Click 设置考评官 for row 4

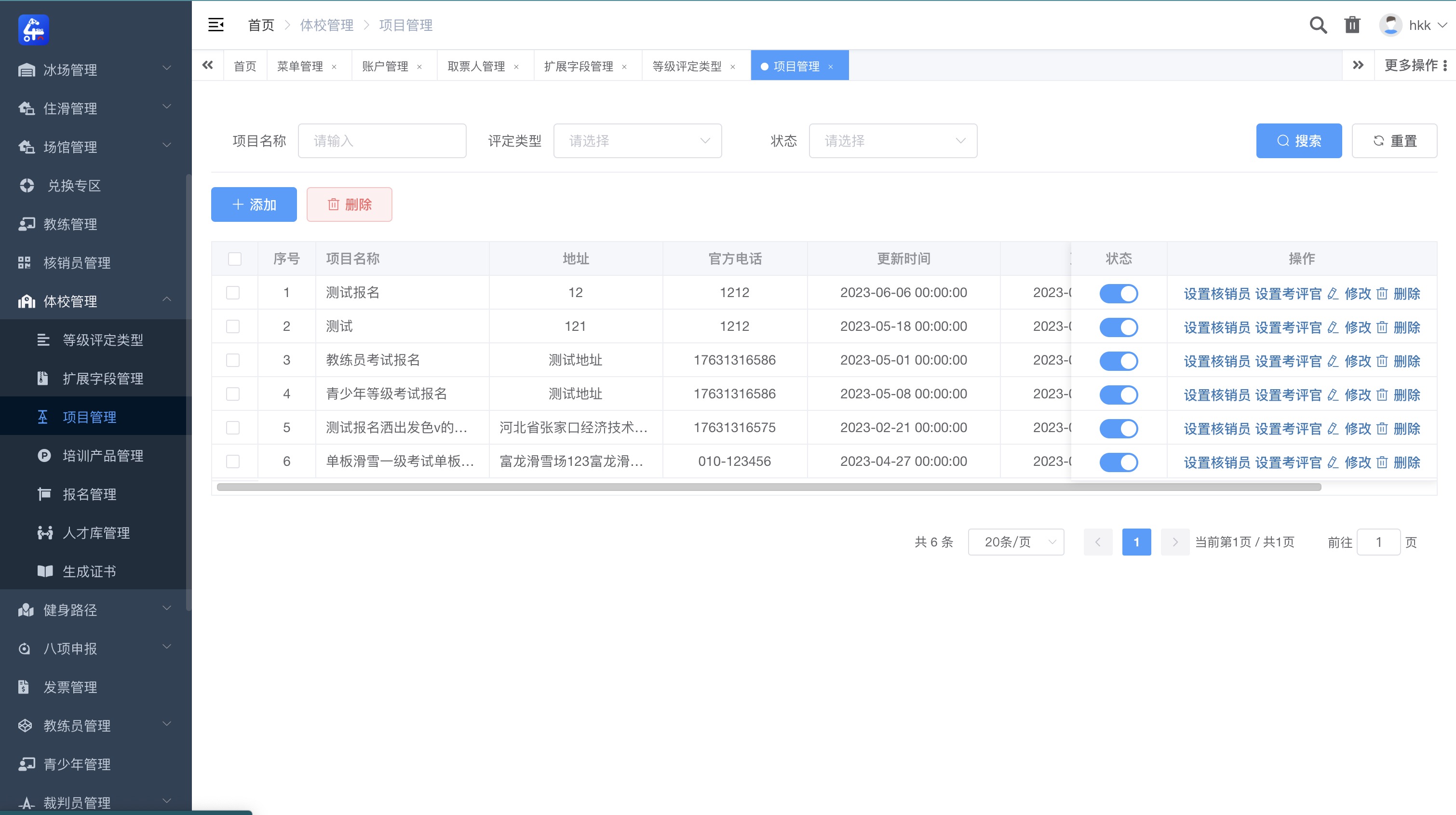[1288, 394]
